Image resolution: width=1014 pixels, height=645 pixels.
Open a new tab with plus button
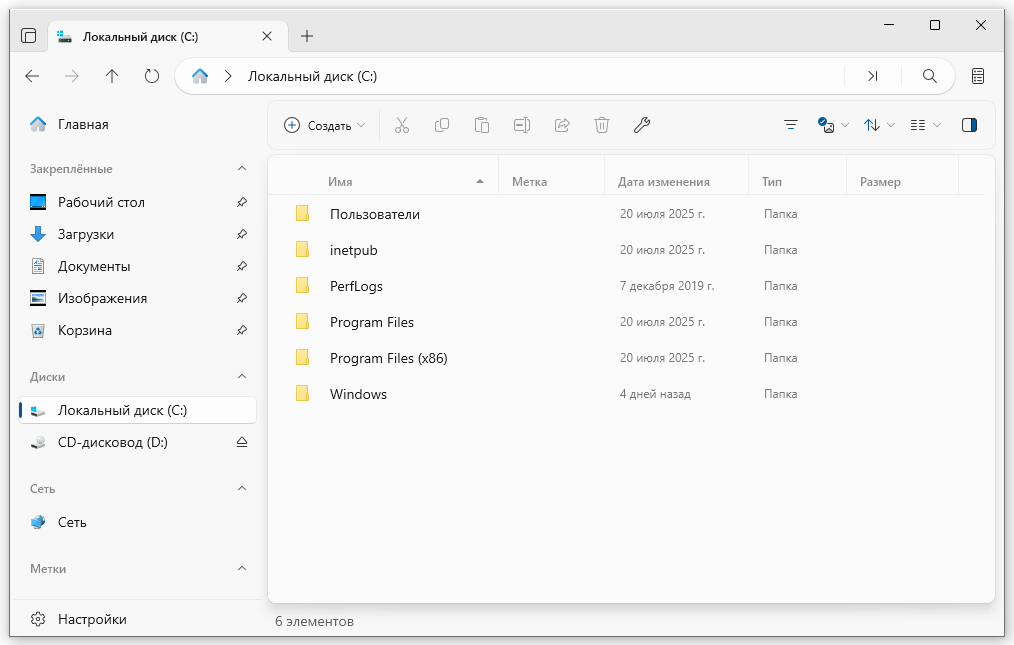click(307, 36)
